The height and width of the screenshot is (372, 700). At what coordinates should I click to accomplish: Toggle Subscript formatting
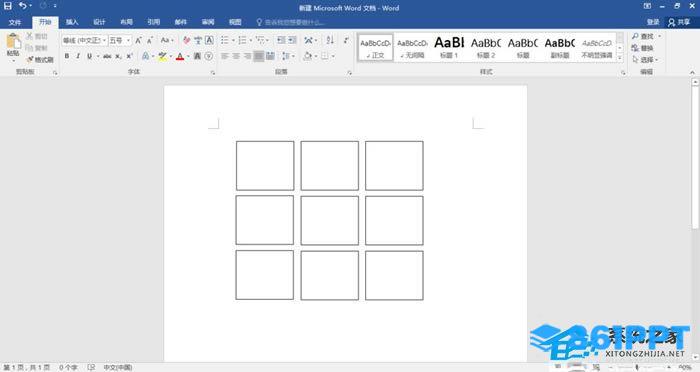118,56
